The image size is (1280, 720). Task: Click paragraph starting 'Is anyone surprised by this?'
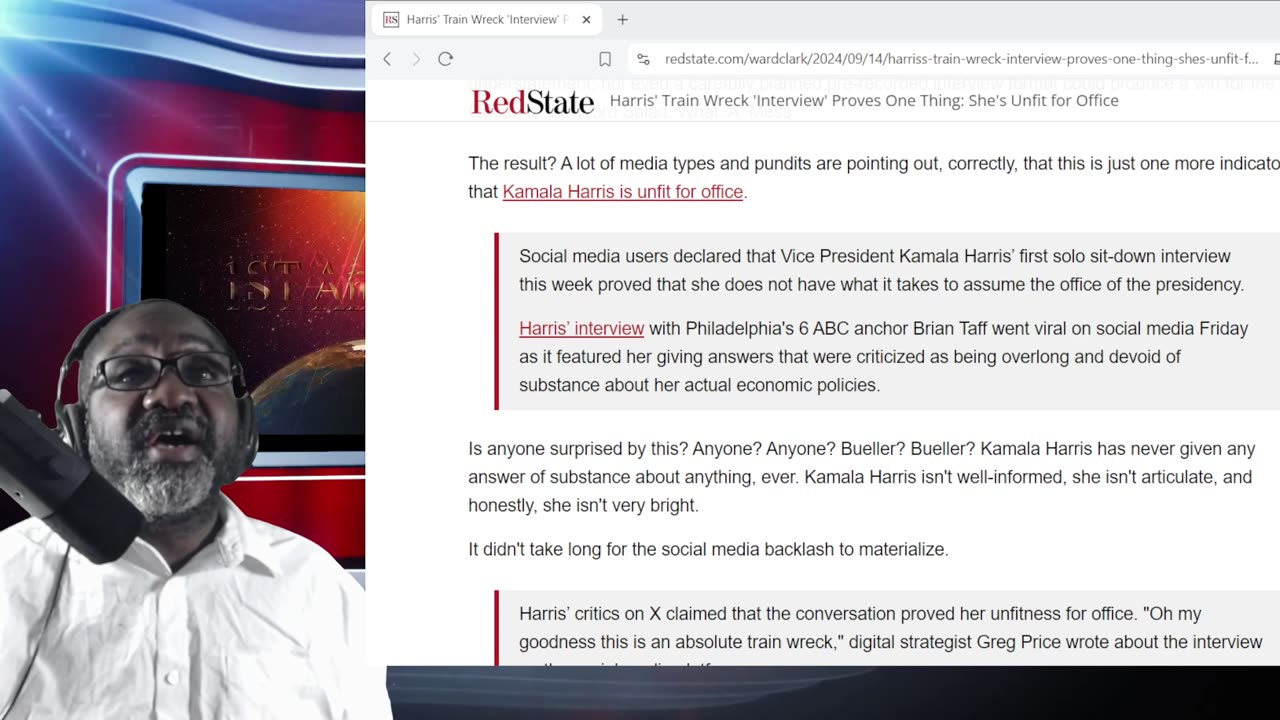[x=861, y=477]
